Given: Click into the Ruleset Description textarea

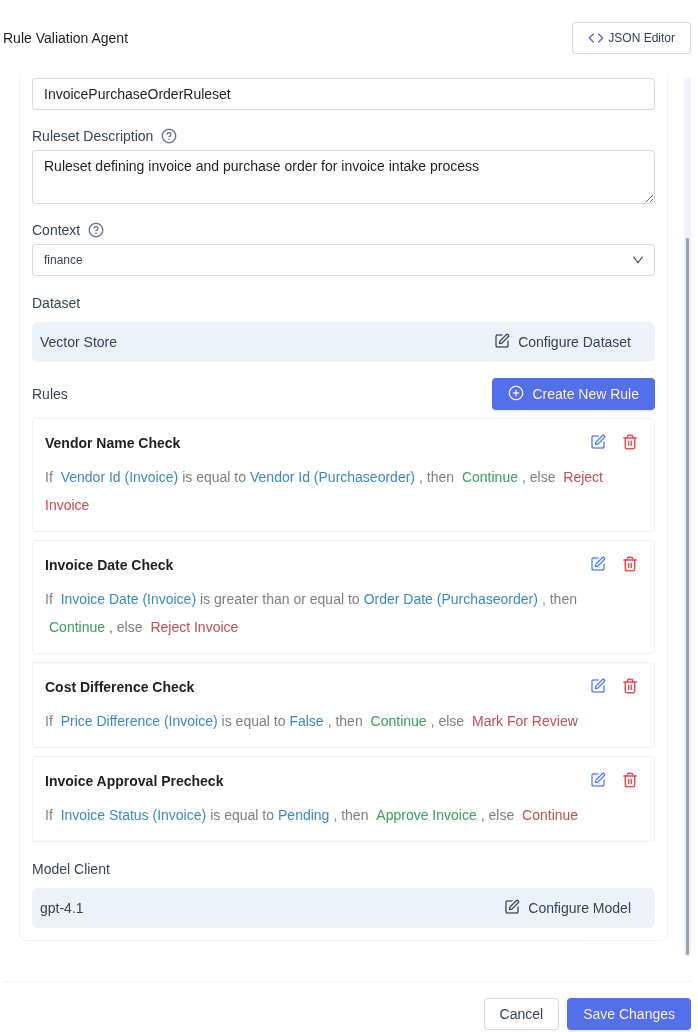Looking at the screenshot, I should tap(343, 177).
